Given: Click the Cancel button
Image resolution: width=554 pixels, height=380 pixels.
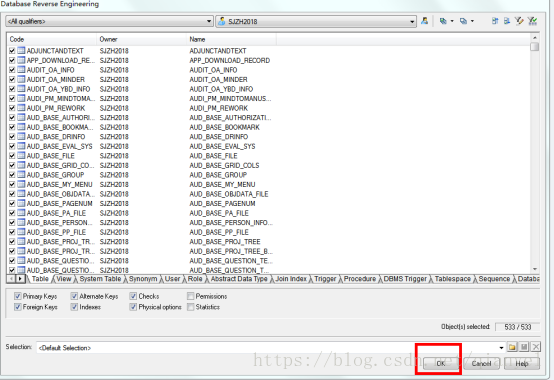Looking at the screenshot, I should pos(481,363).
